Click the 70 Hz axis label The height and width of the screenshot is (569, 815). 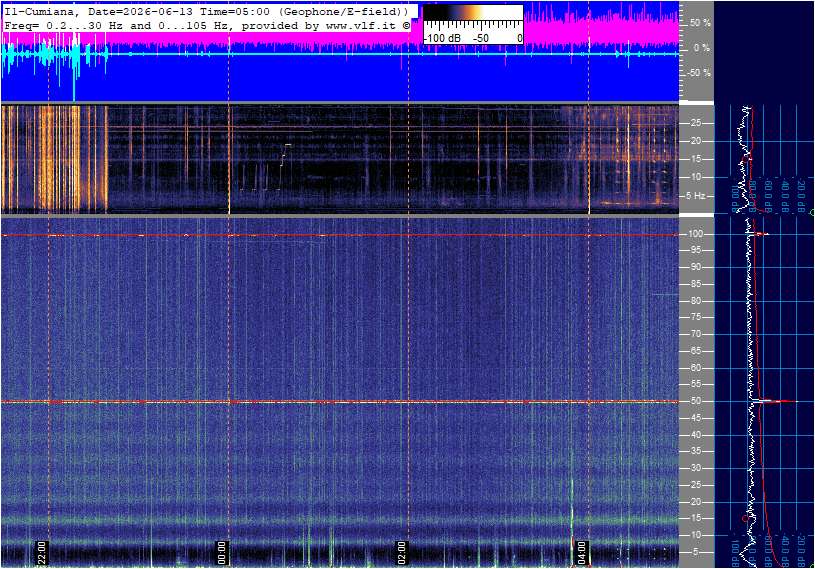pos(695,334)
